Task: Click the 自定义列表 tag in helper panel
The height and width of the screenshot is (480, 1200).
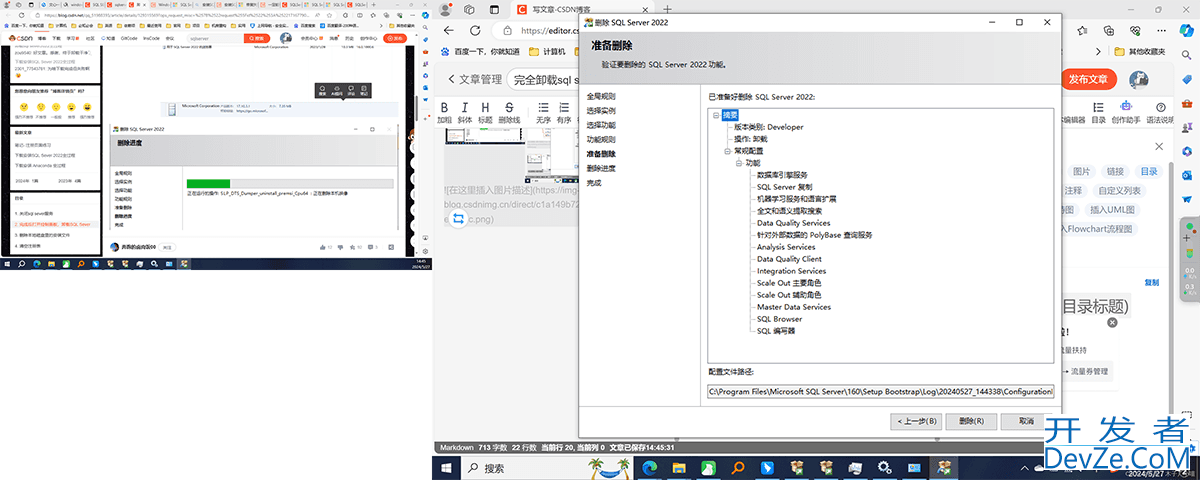Action: (x=1119, y=190)
